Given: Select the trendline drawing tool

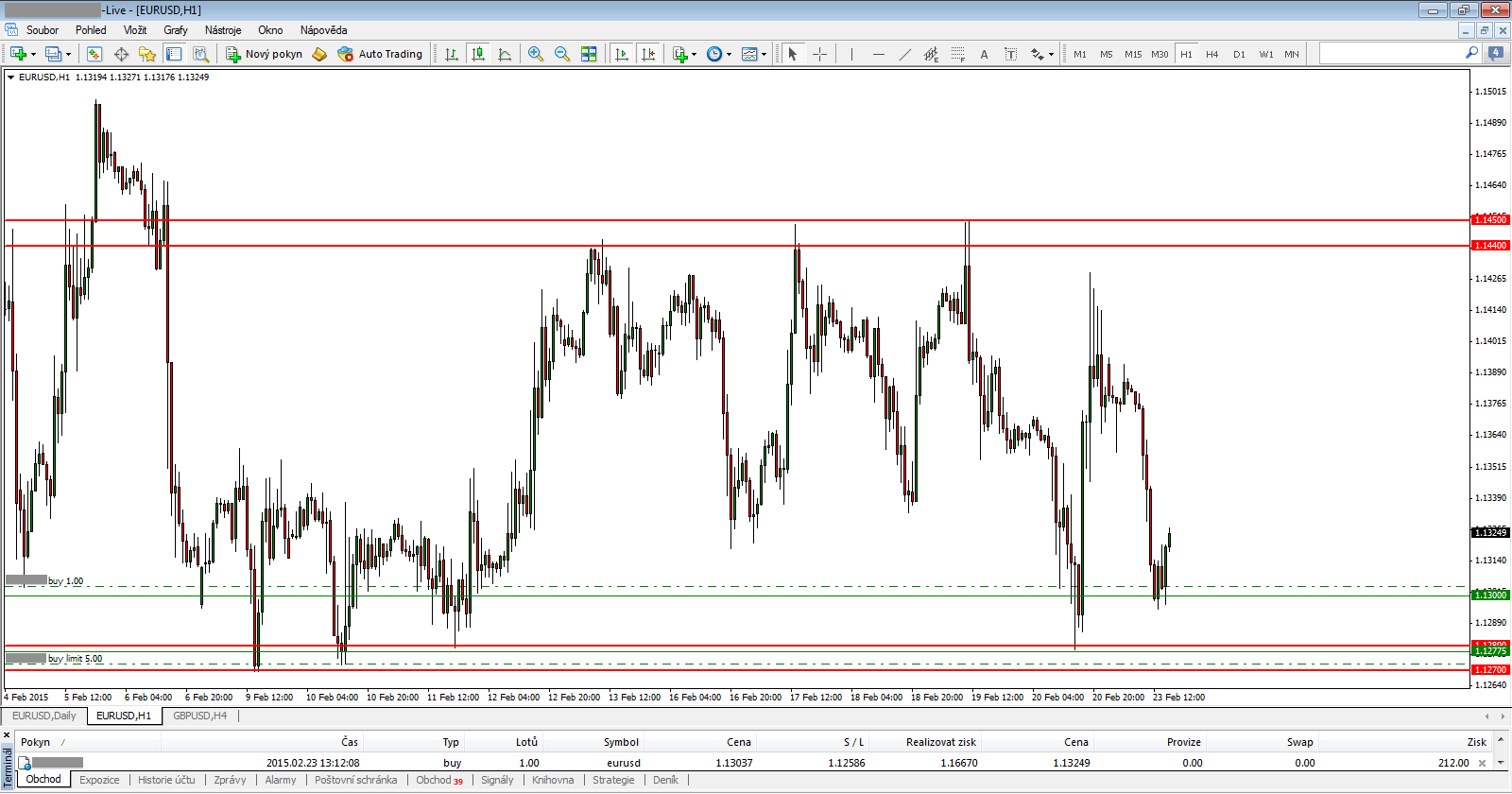Looking at the screenshot, I should [904, 54].
